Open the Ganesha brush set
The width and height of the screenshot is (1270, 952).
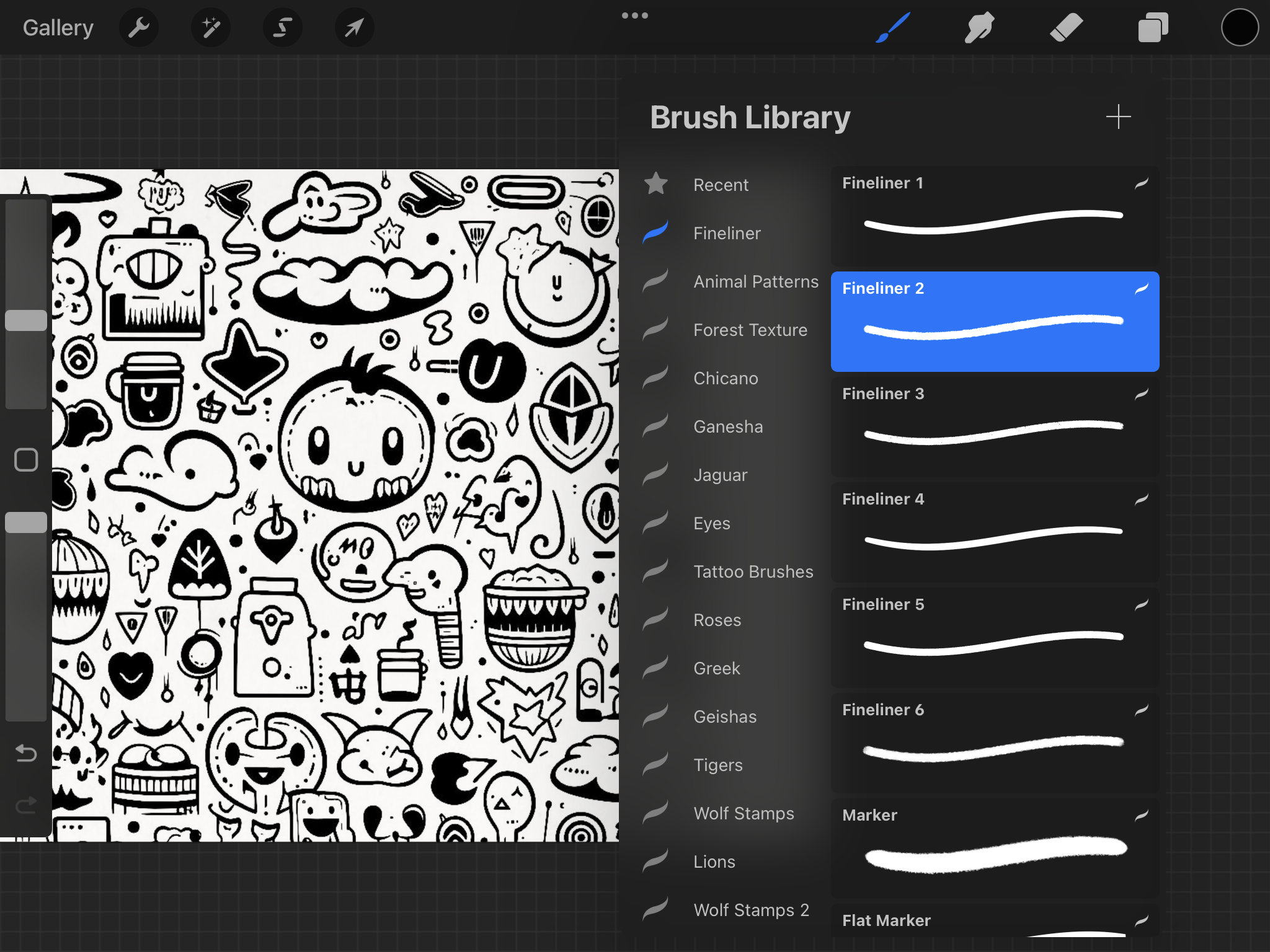click(728, 426)
